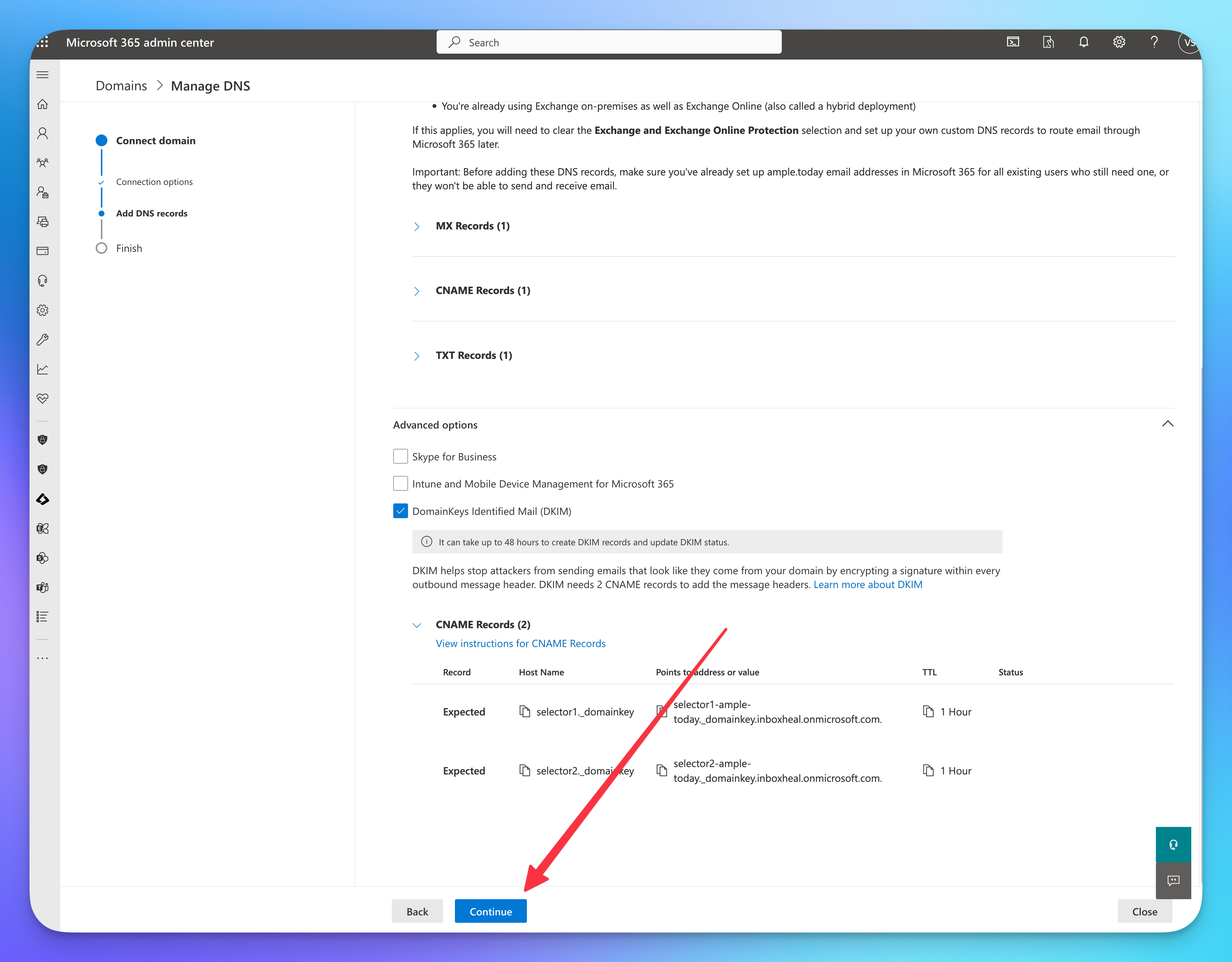Click the Home icon in sidebar

(x=42, y=104)
